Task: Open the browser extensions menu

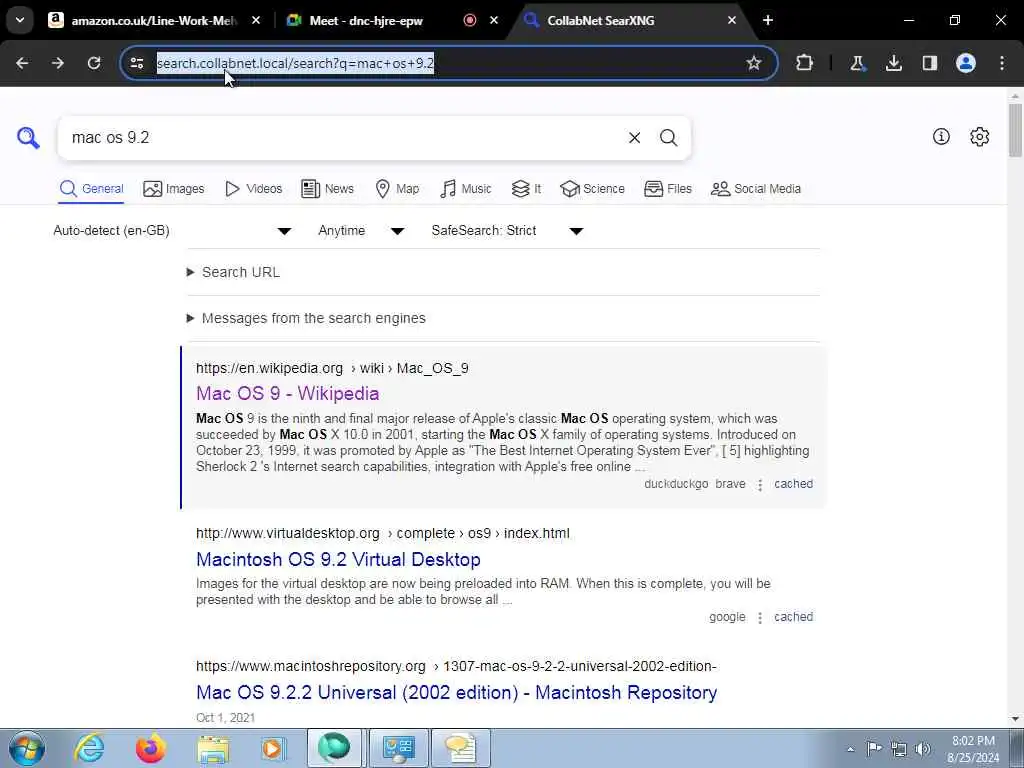Action: tap(805, 63)
